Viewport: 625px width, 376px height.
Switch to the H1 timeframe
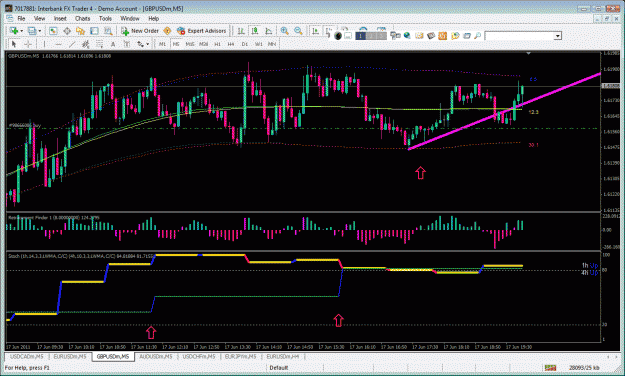[217, 44]
